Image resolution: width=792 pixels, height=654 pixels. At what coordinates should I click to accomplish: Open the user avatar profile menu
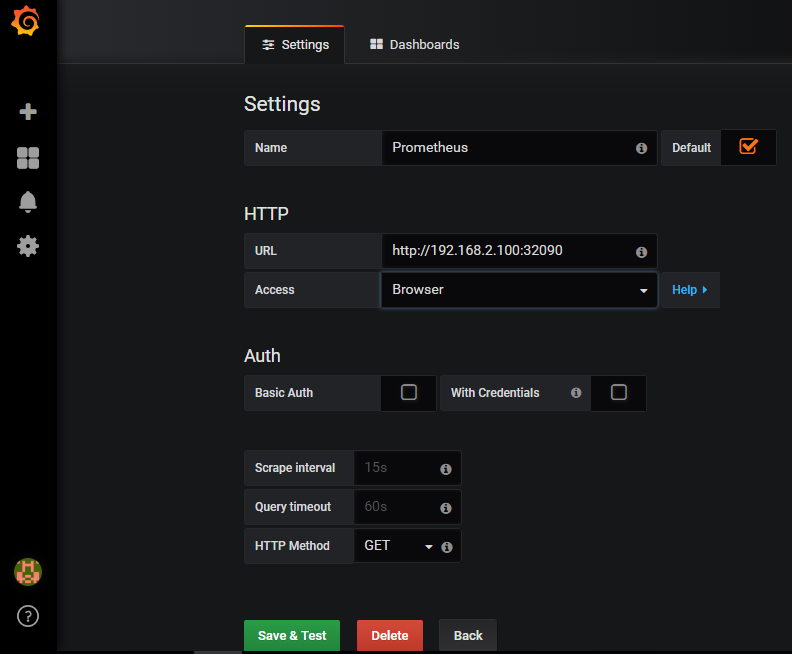click(28, 572)
